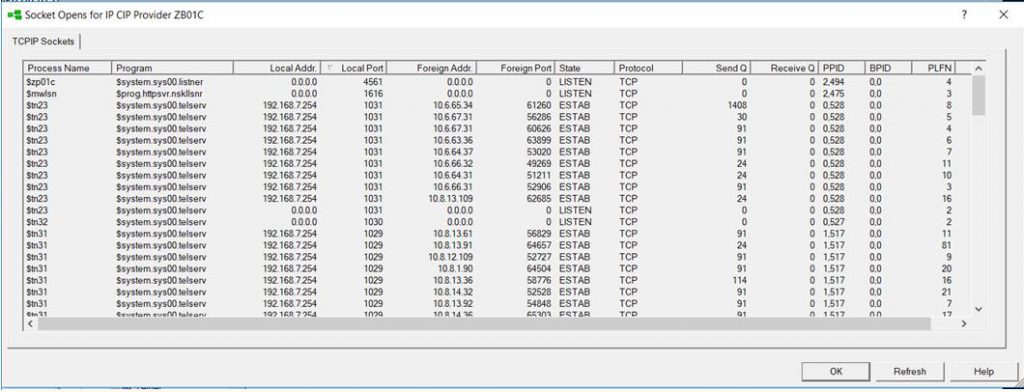Viewport: 1024px width, 392px height.
Task: Click PPID value 0,527
Action: click(834, 222)
